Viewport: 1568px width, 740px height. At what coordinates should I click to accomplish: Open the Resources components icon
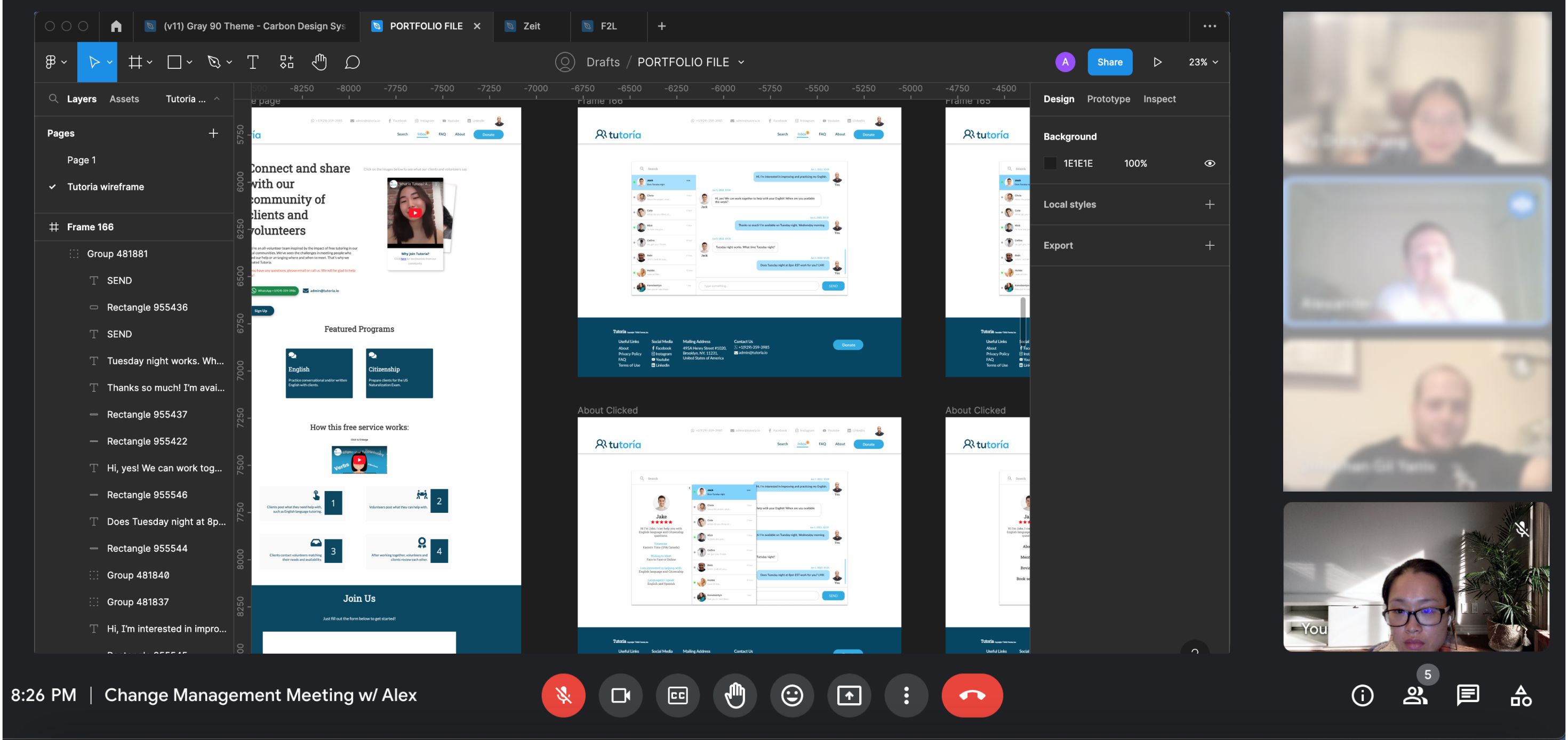pyautogui.click(x=286, y=62)
